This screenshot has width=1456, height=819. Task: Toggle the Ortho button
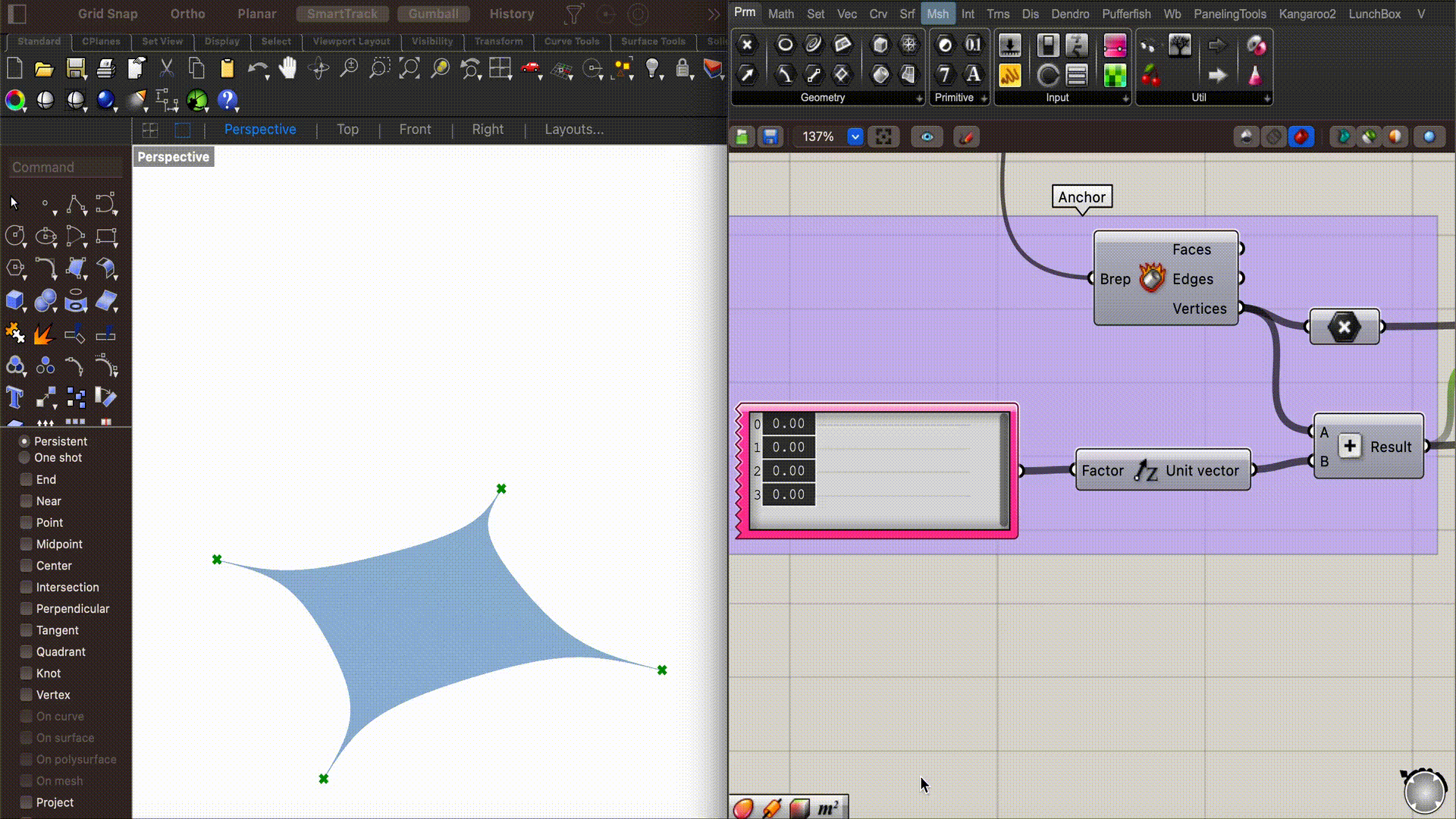[187, 14]
